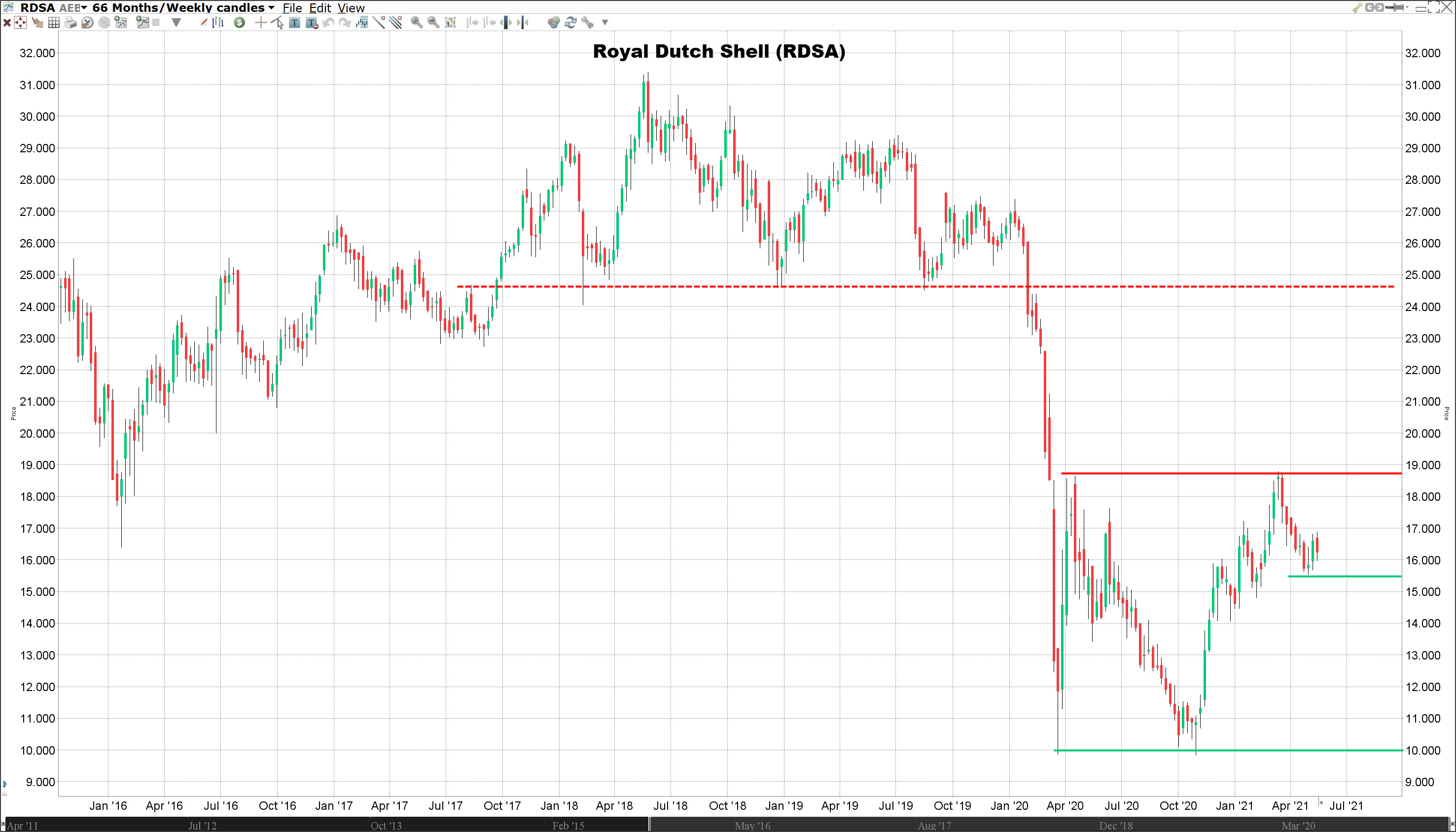Open the File menu
Screen dimensions: 1456x832
(292, 8)
